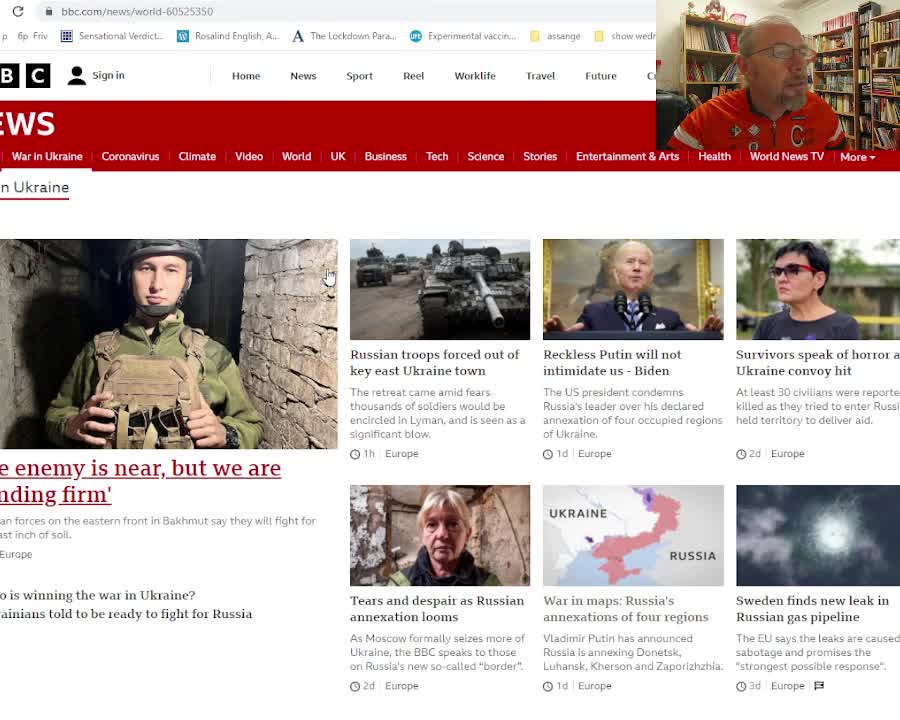Click the WordPress icon on the Rosalind English bookmark
Screen dimensions: 900x720
click(x=183, y=36)
